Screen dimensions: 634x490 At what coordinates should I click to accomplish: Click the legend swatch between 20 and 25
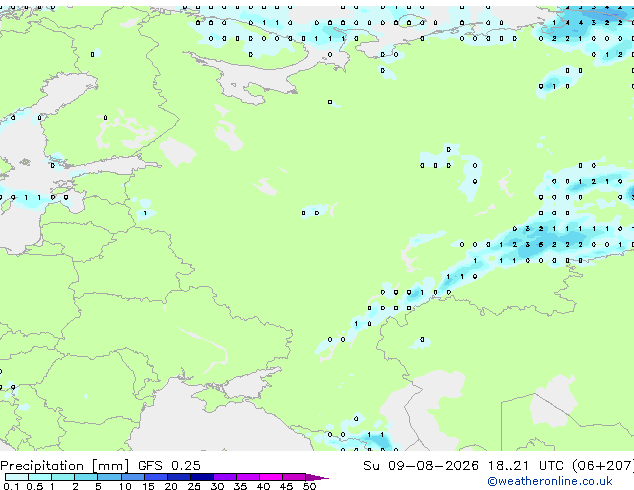click(x=179, y=477)
